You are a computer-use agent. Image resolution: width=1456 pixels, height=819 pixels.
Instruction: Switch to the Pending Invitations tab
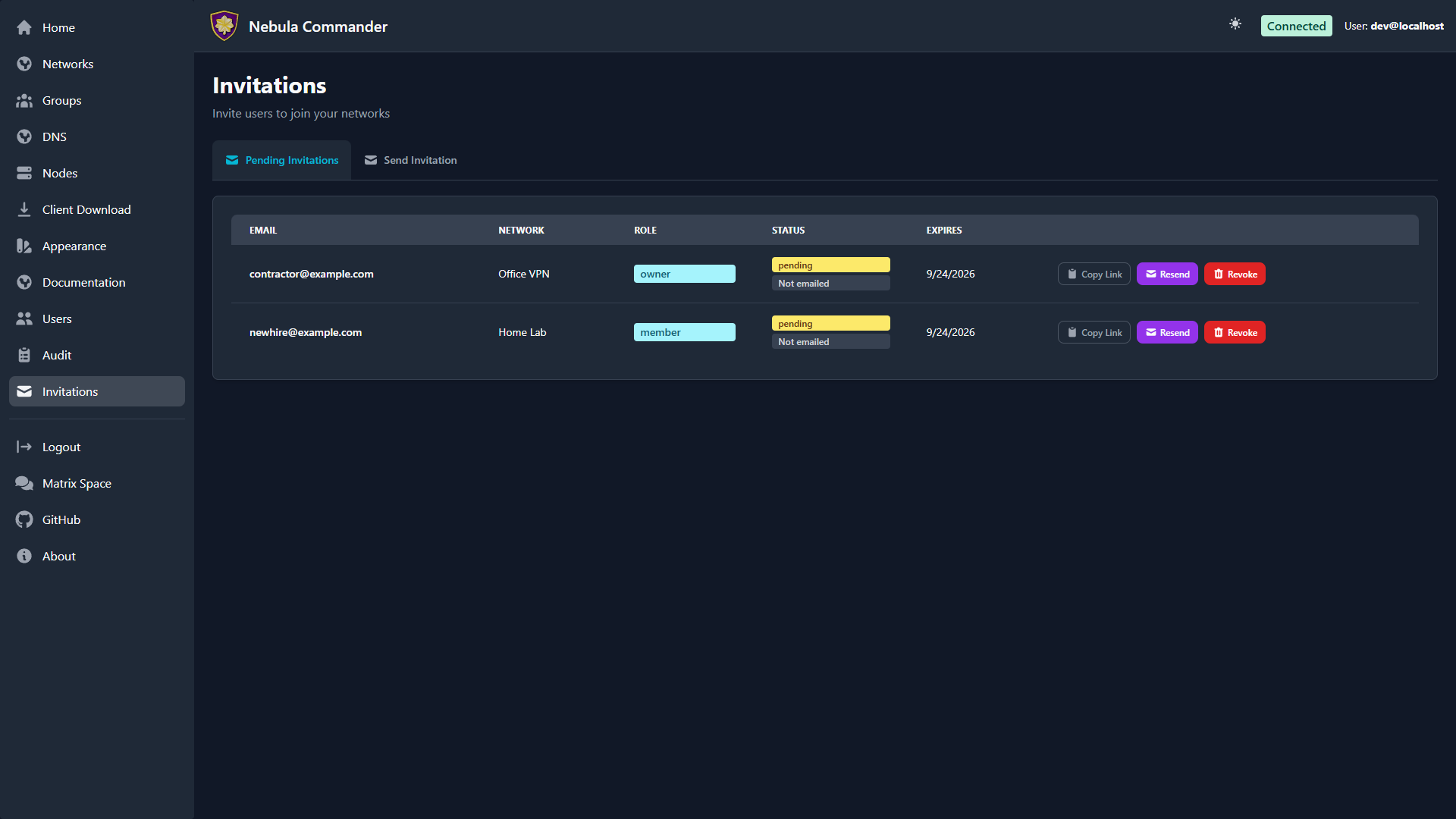click(281, 160)
